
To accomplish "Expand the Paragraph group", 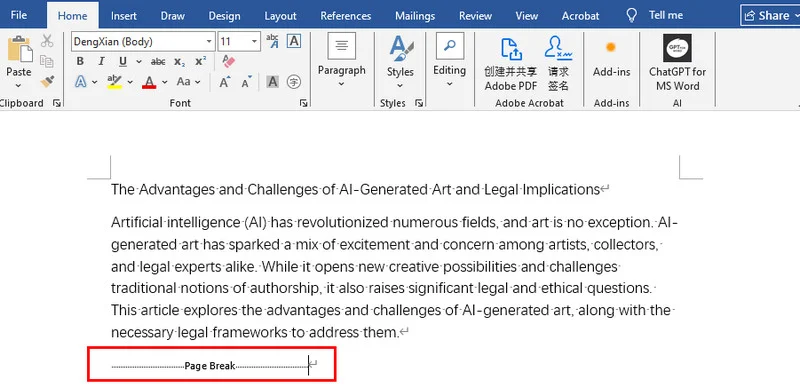I will click(x=341, y=84).
